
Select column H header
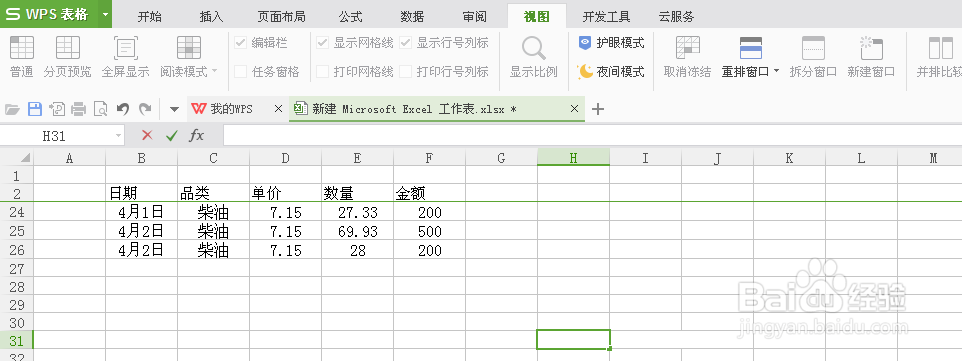(573, 158)
